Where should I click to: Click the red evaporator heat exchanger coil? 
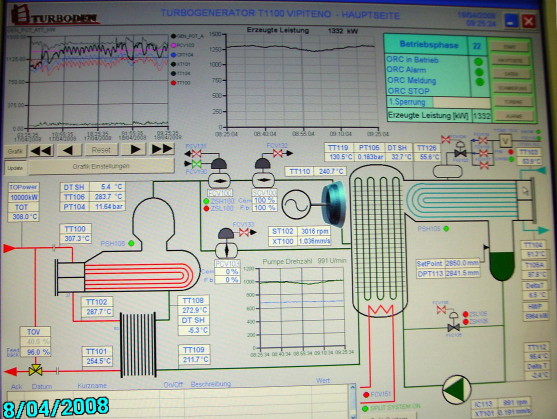139,277
